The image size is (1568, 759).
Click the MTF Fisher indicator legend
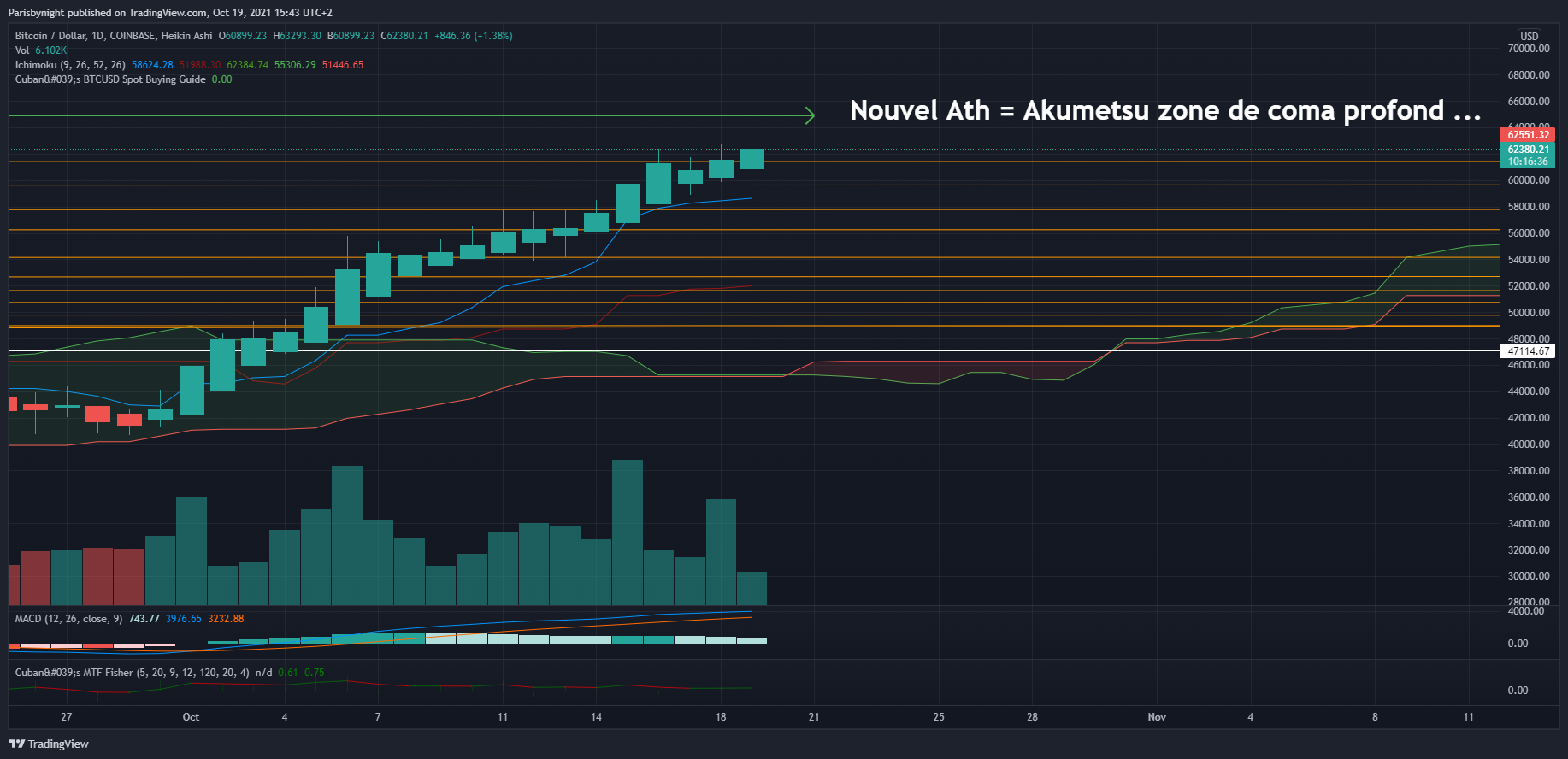(133, 673)
